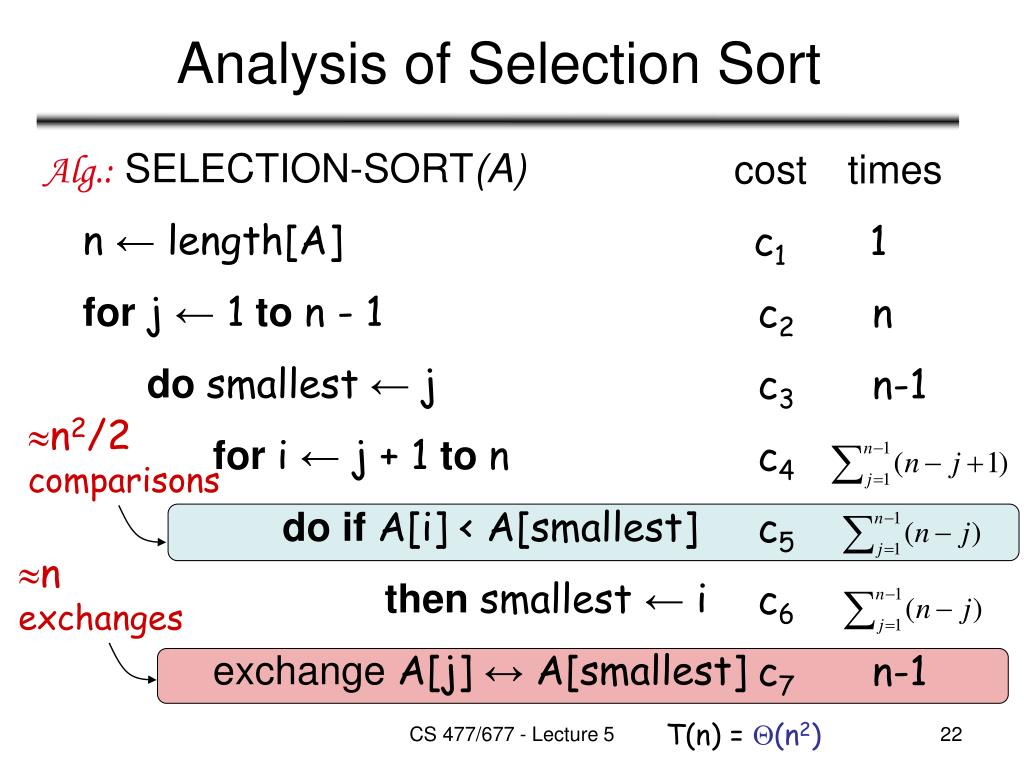Click the red ≈n exchanges annotation
Screen dimensions: 1024x768
100,599
